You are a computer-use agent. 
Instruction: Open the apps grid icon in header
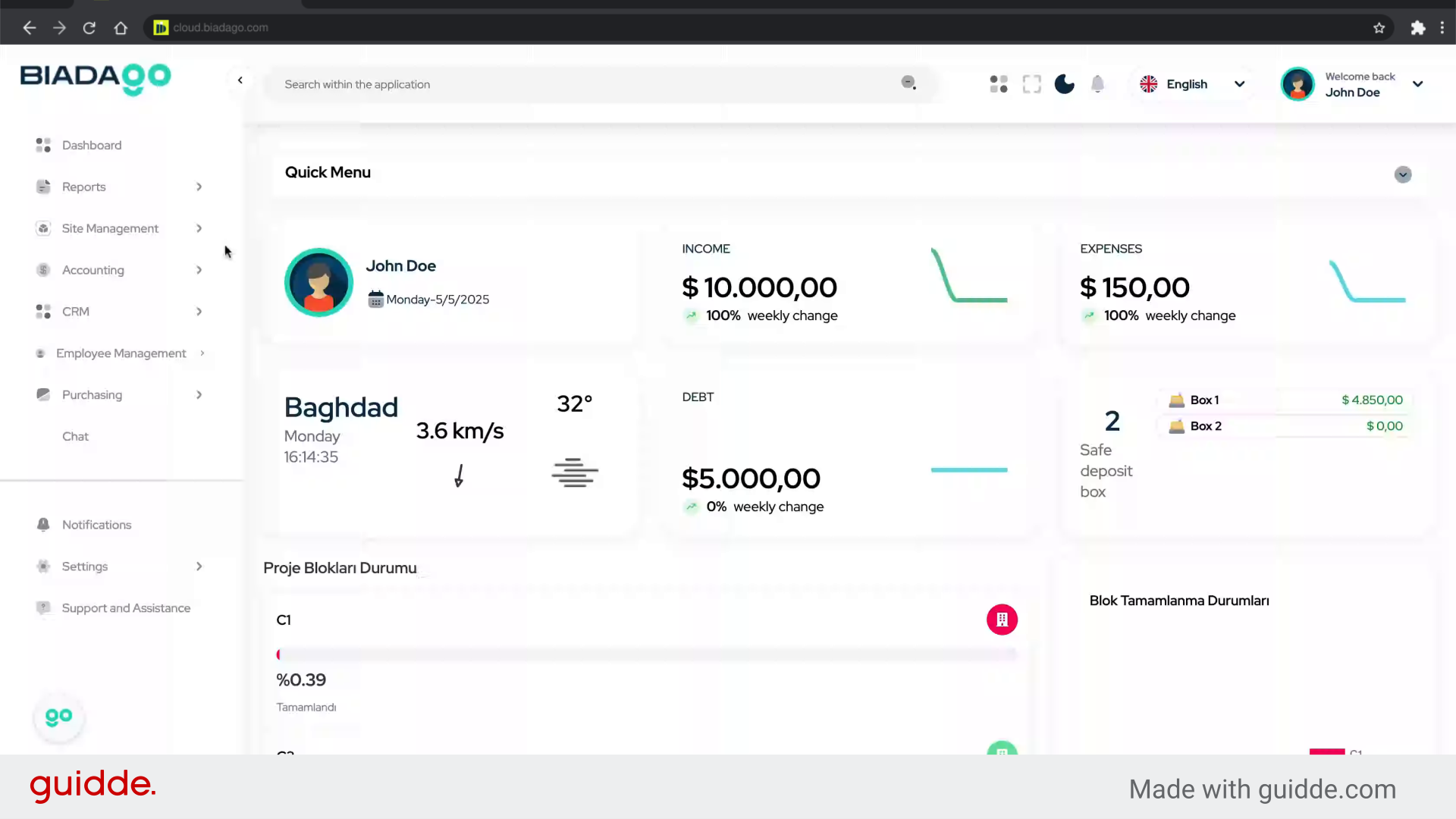pyautogui.click(x=999, y=84)
